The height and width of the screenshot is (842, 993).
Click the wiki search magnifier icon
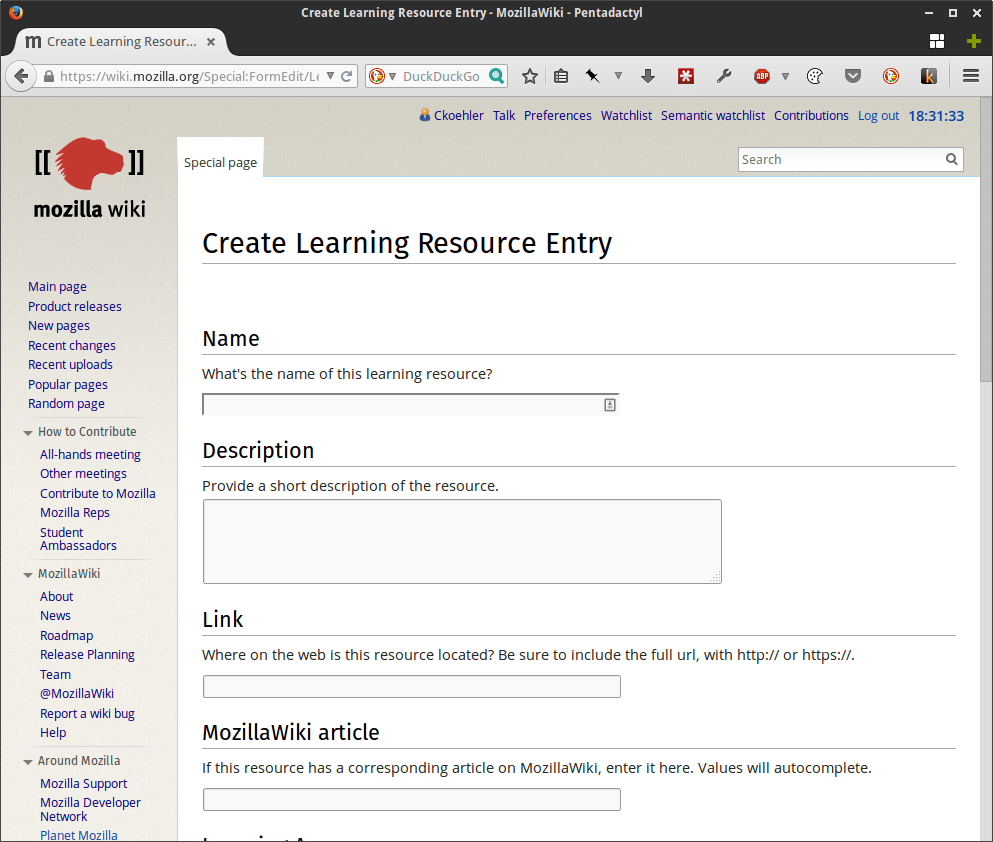pos(951,160)
